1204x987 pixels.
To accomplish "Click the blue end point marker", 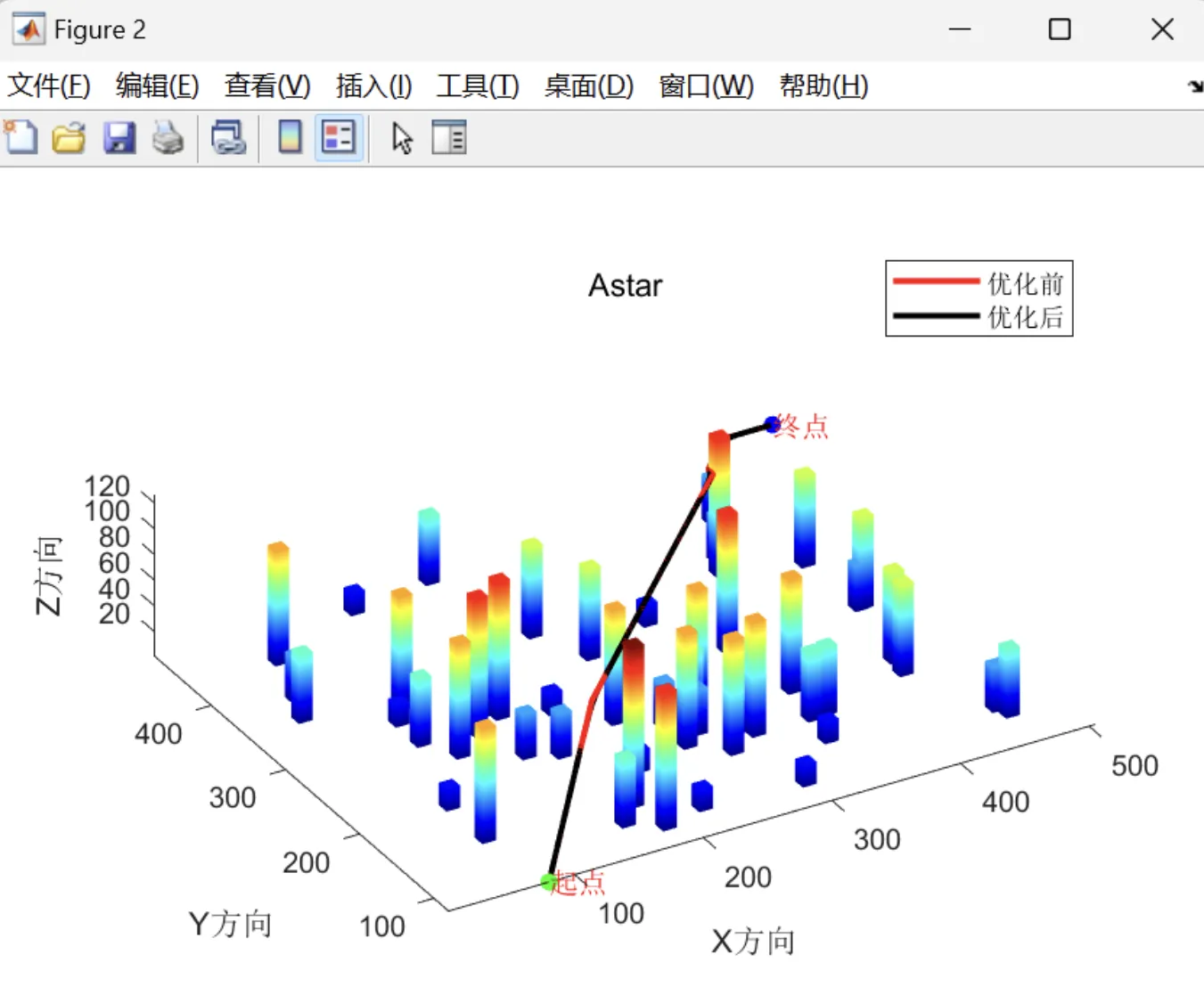I will [x=772, y=425].
